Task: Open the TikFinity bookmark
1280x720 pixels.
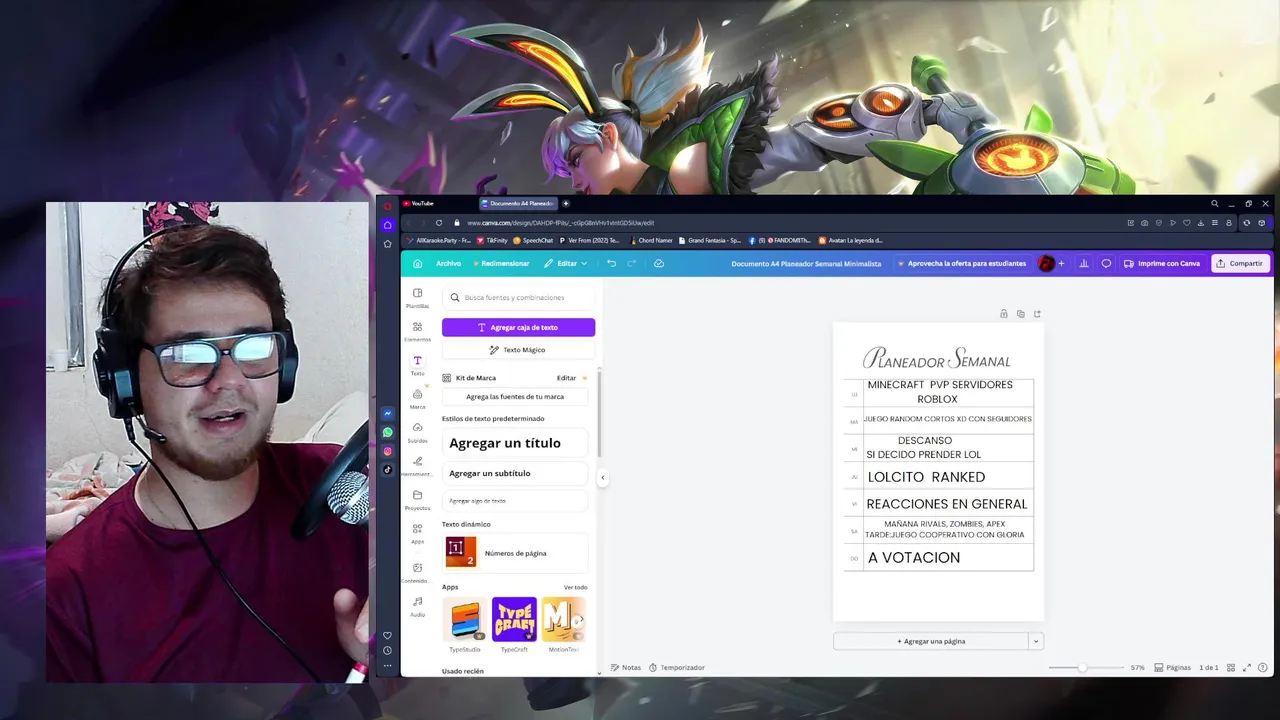Action: (492, 240)
